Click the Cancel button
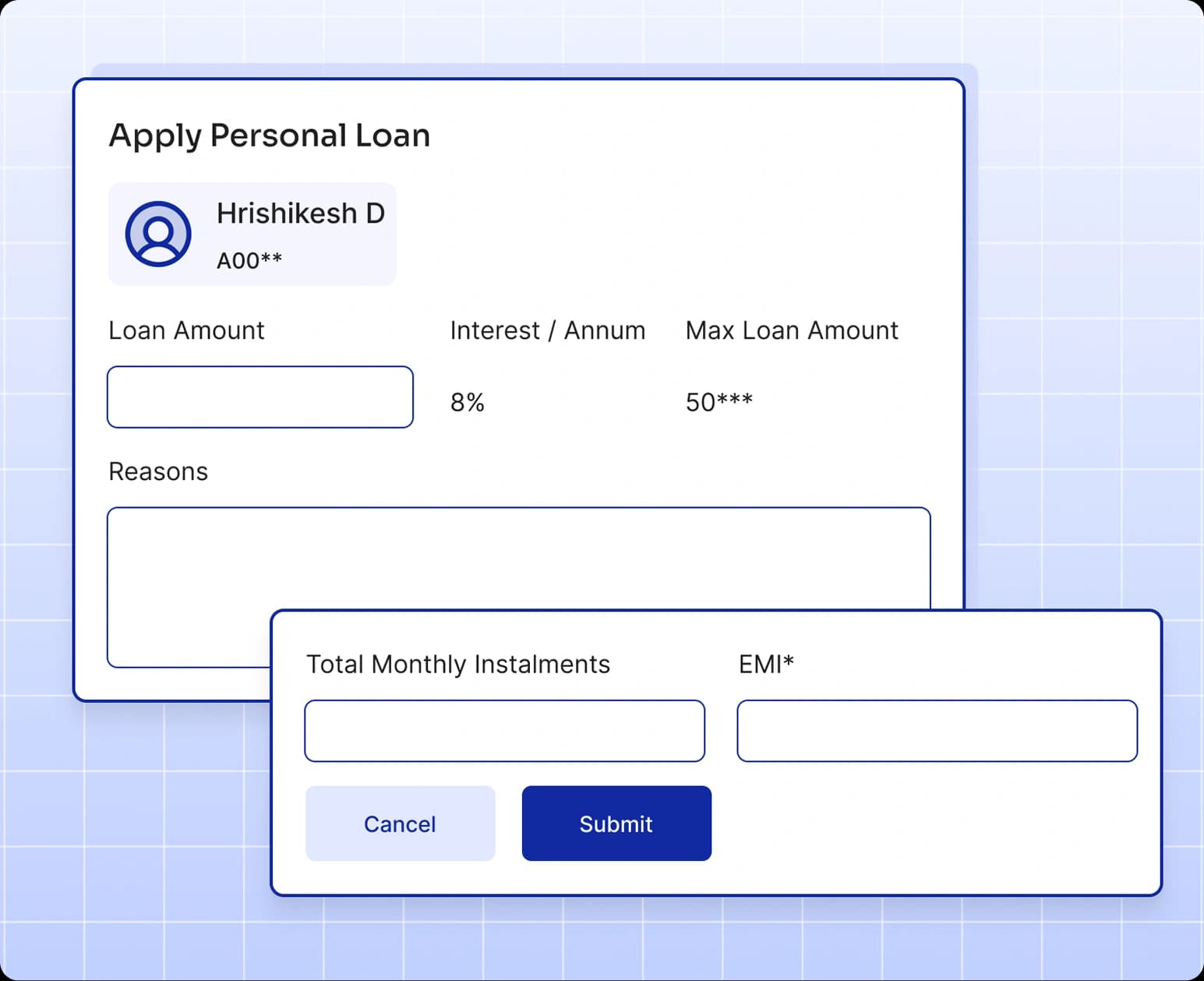The width and height of the screenshot is (1204, 981). (x=400, y=824)
